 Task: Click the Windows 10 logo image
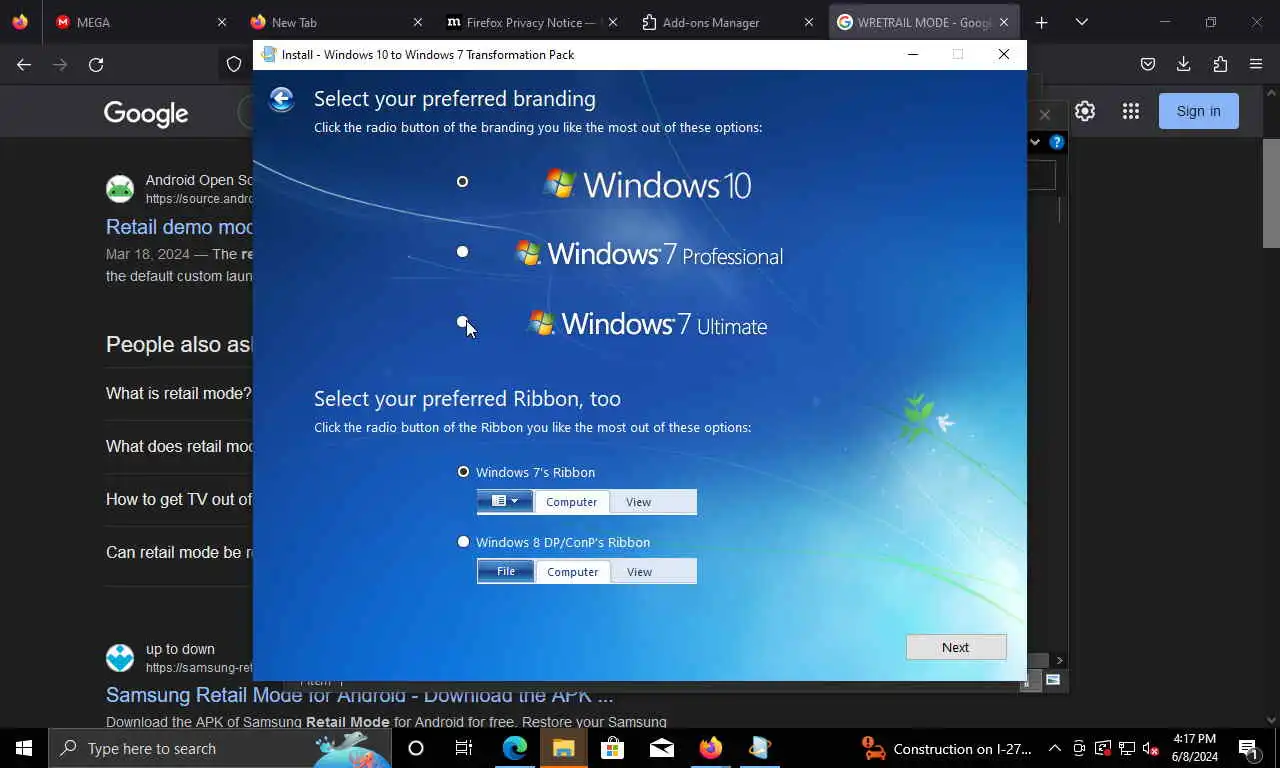(647, 184)
